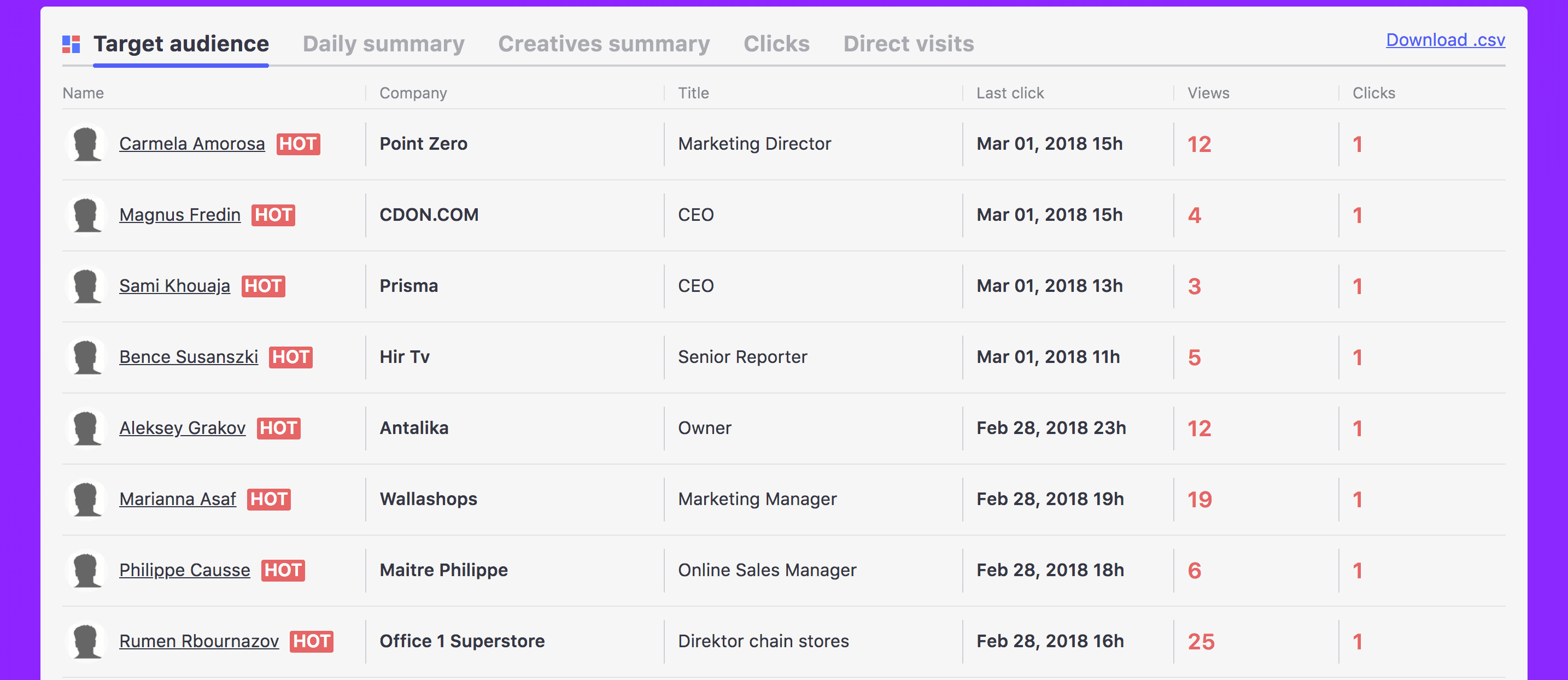This screenshot has height=680, width=1568.
Task: Click Sami Khouaja's avatar icon
Action: 86,286
